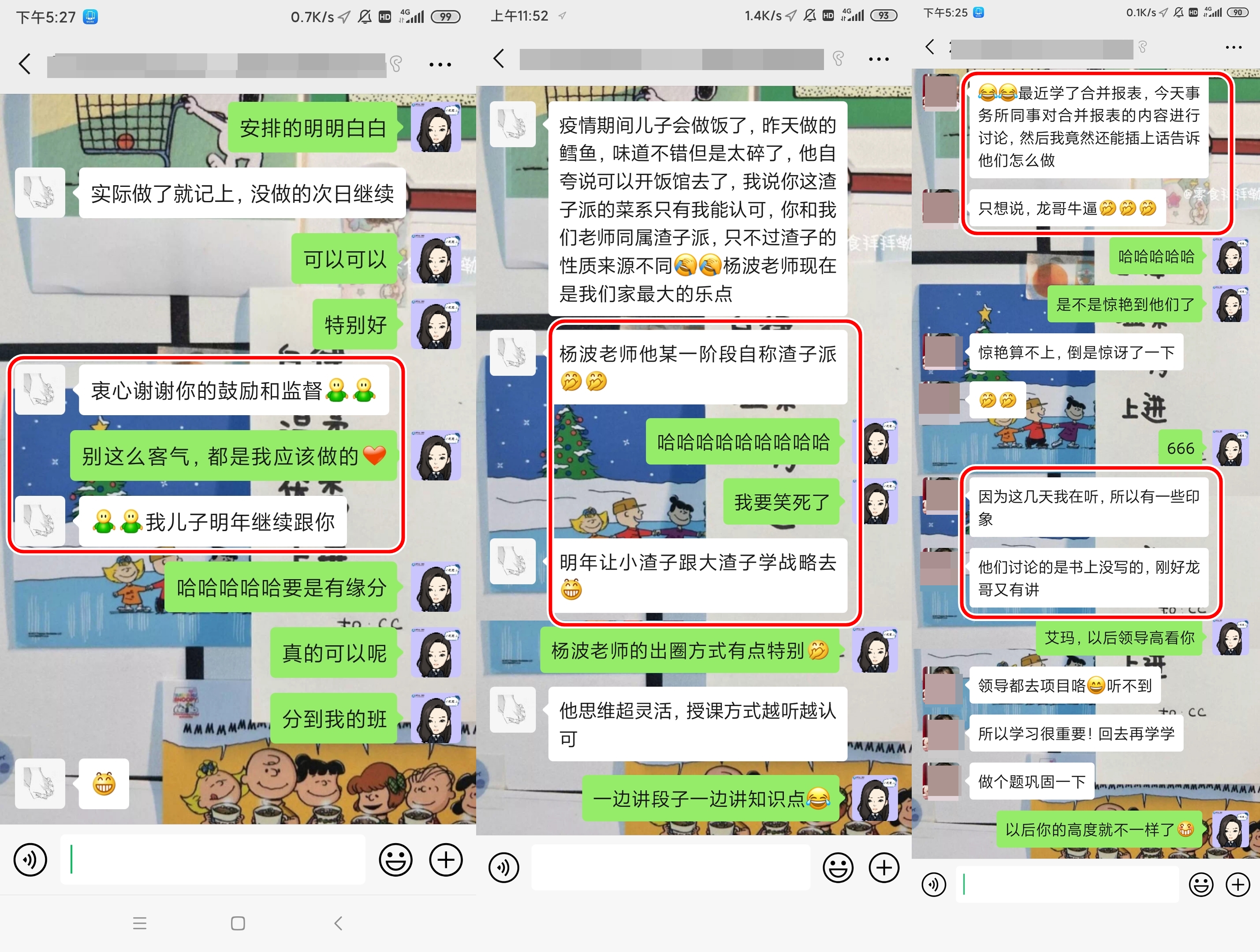Tap the Android home button at the bottom

238,923
